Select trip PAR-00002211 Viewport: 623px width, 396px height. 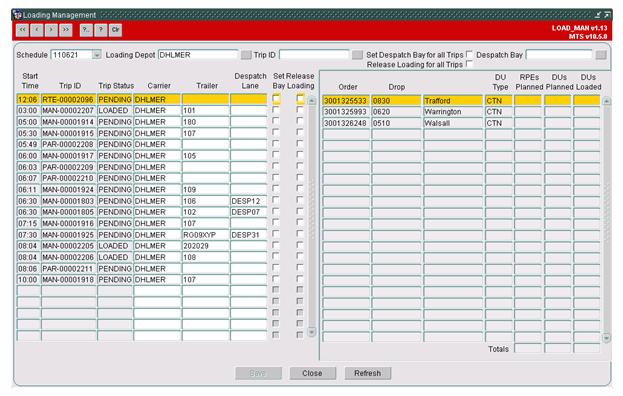[x=68, y=269]
